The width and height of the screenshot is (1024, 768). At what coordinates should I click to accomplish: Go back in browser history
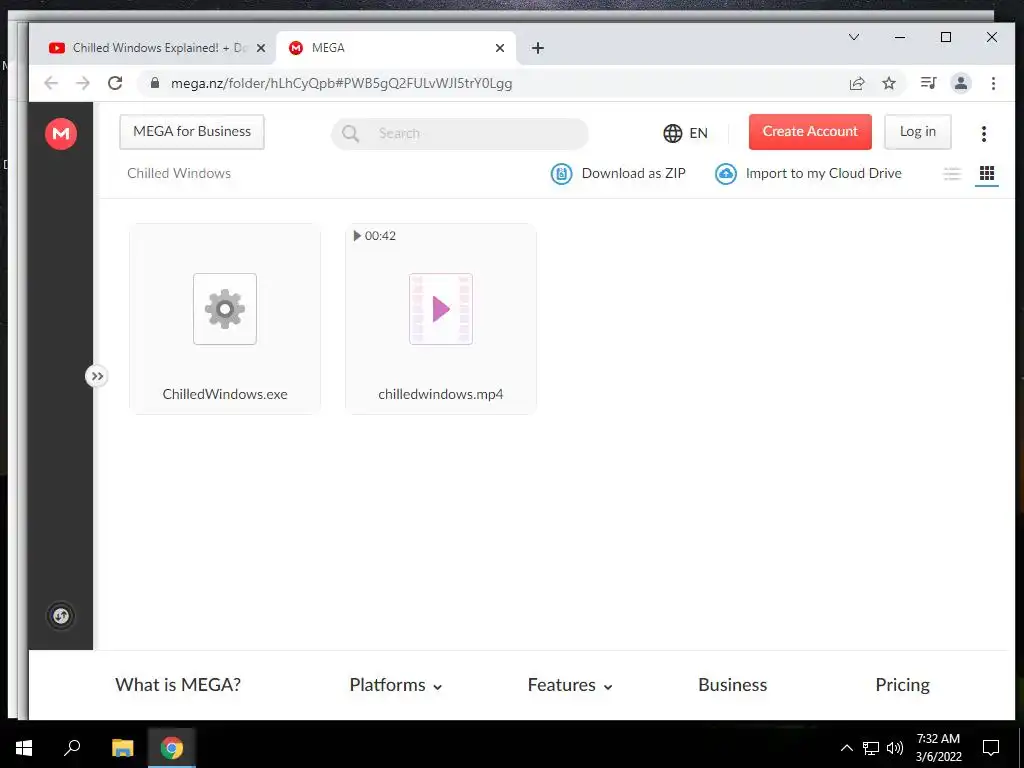(x=51, y=83)
